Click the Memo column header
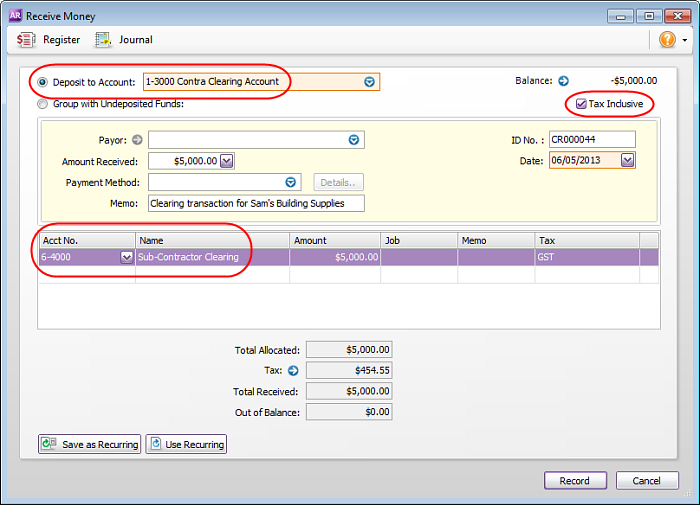700x505 pixels. tap(496, 240)
